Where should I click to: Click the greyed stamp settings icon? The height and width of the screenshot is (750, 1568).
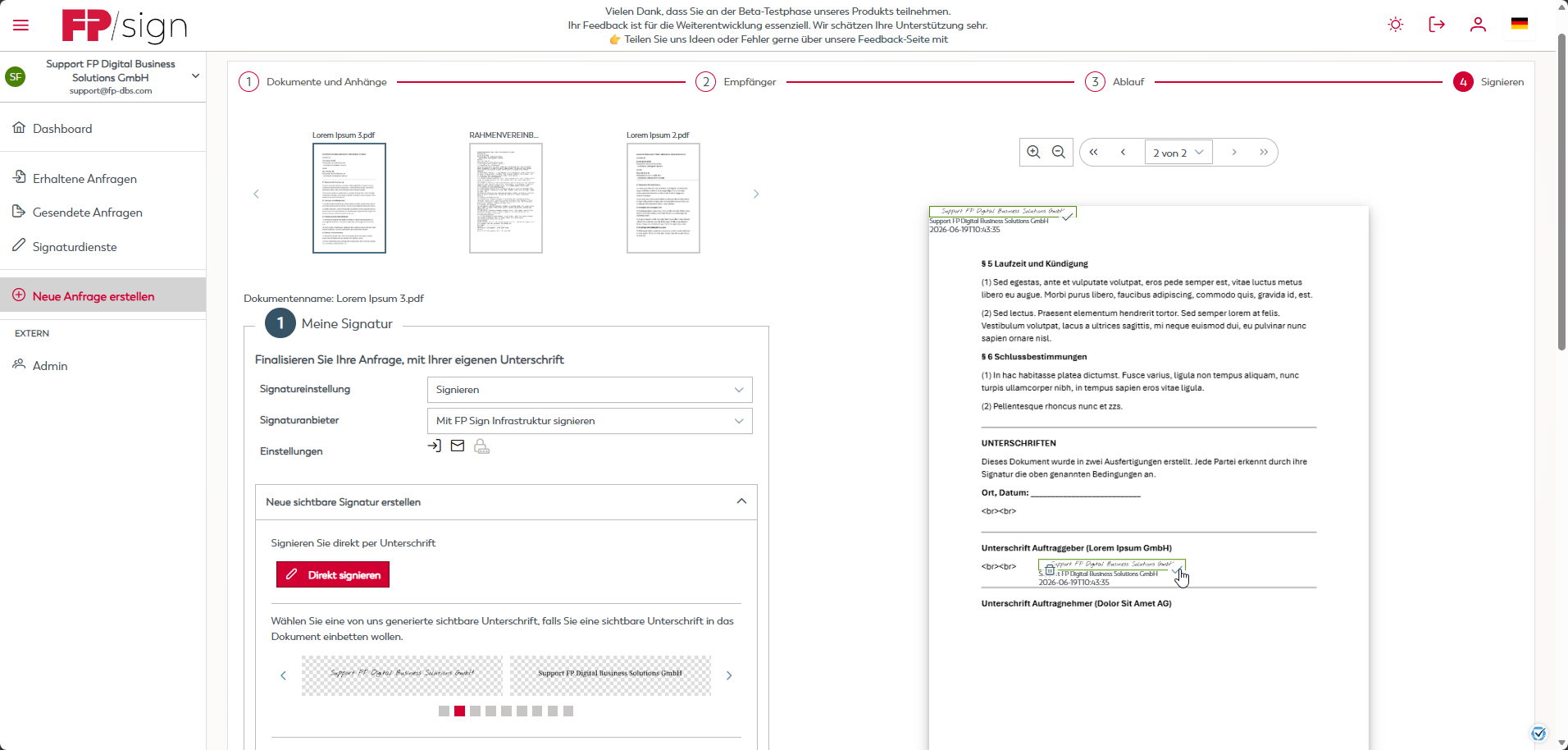click(x=481, y=446)
